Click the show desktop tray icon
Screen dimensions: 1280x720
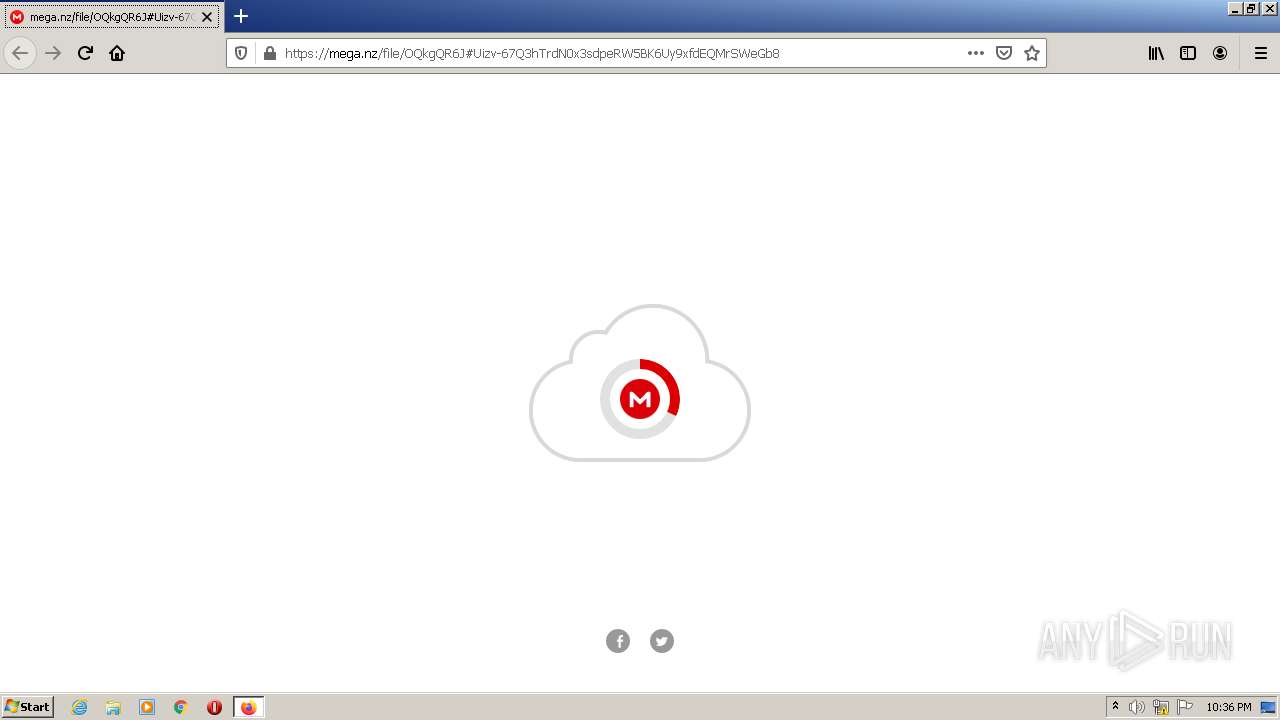pos(1268,707)
